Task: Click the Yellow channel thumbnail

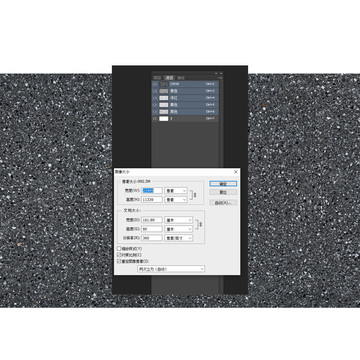Action: tap(164, 105)
